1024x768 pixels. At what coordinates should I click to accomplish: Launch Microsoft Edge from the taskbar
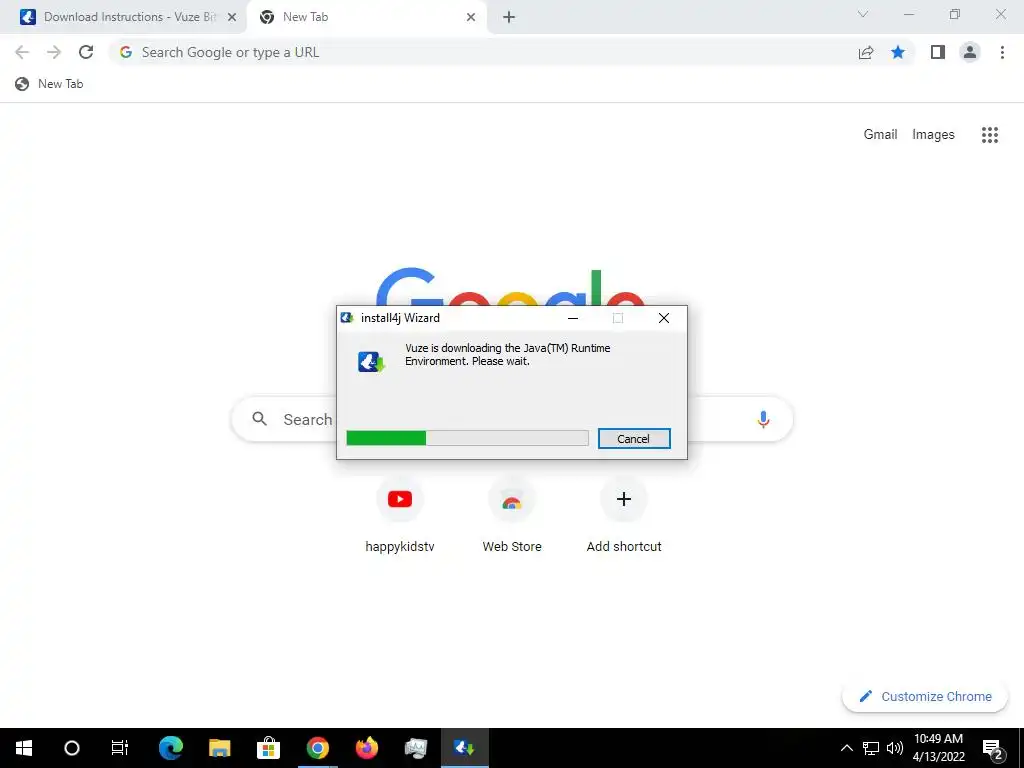[170, 748]
